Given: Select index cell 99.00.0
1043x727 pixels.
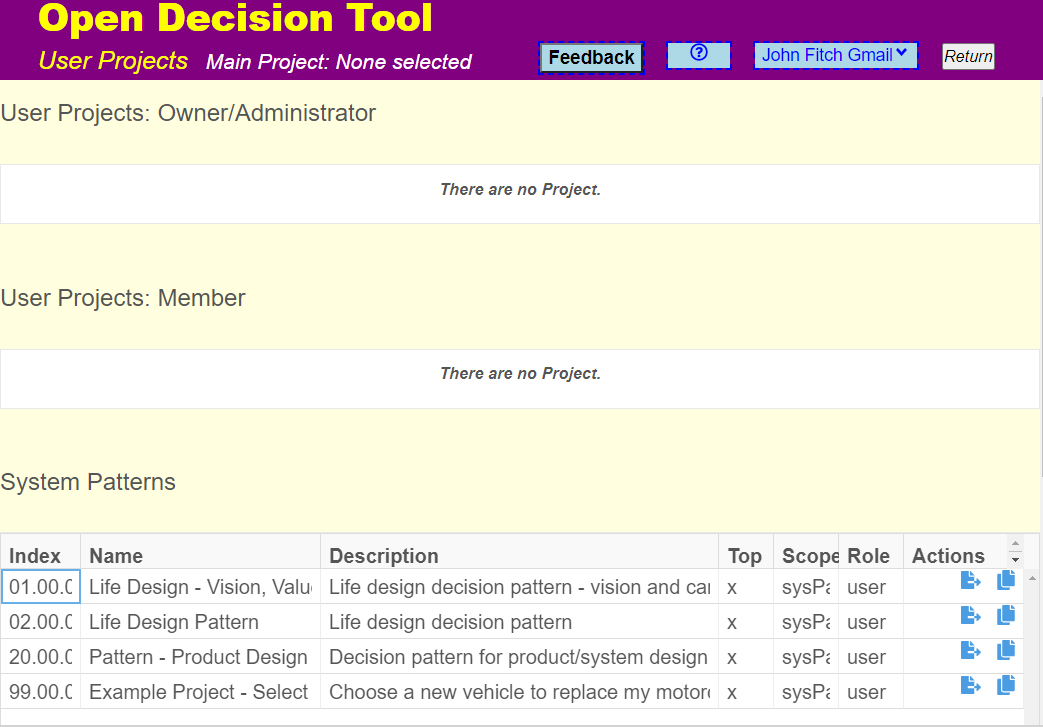Looking at the screenshot, I should pos(41,692).
